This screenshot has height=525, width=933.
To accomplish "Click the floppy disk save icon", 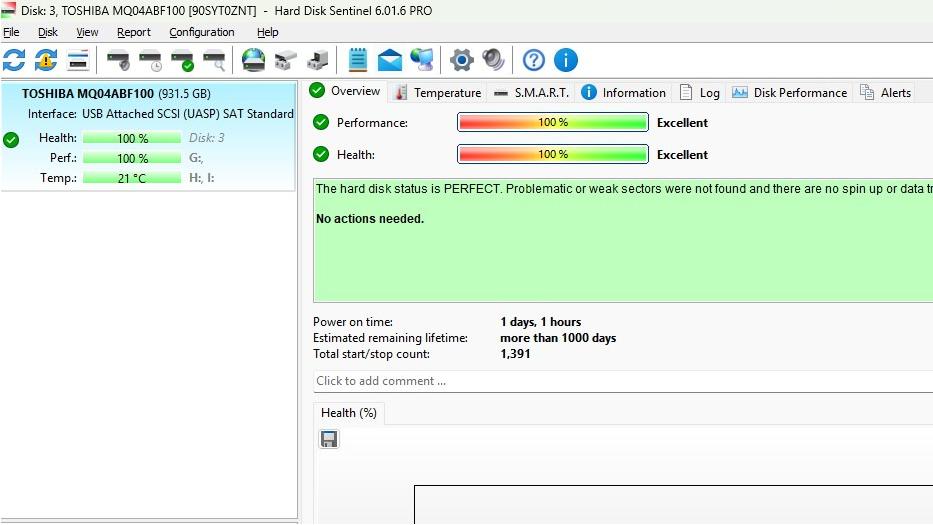I will tap(329, 439).
